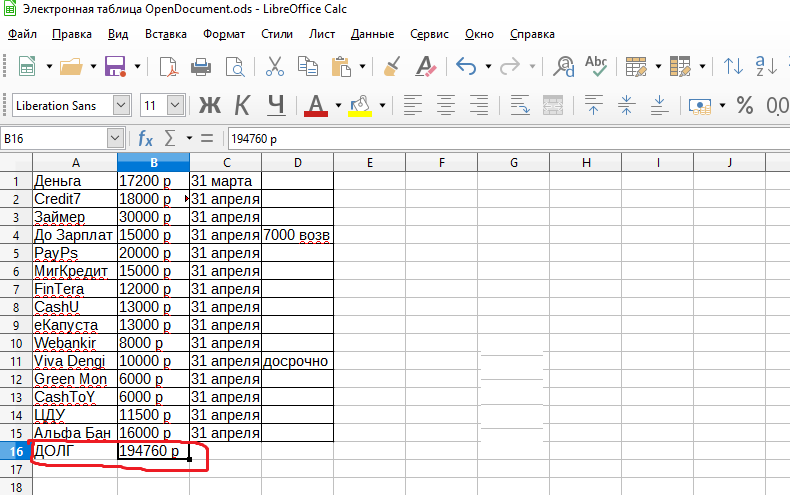Apply yellow background color bucket

tap(360, 106)
